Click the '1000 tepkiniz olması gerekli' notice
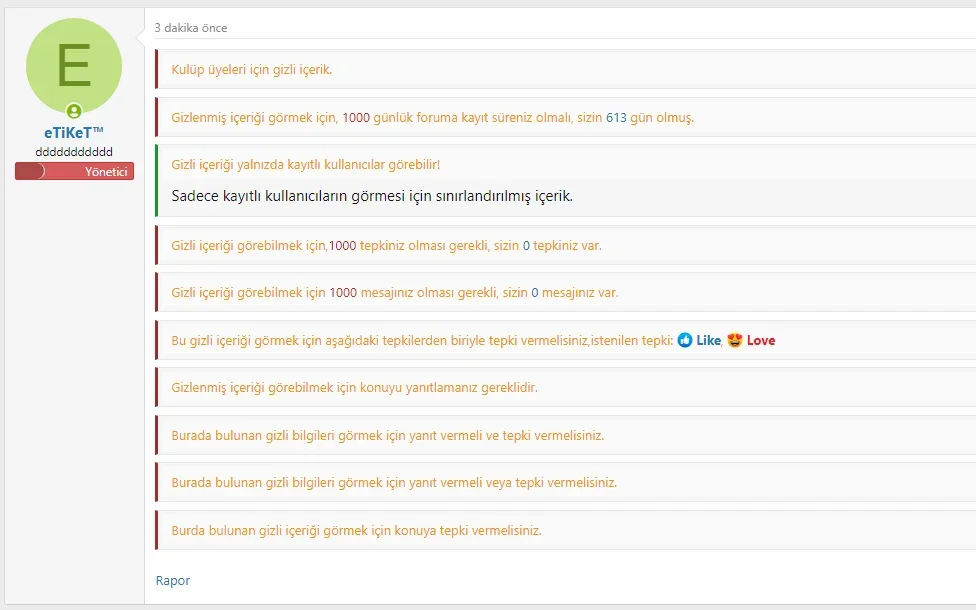Screen dimensions: 976x610 pyautogui.click(x=386, y=245)
